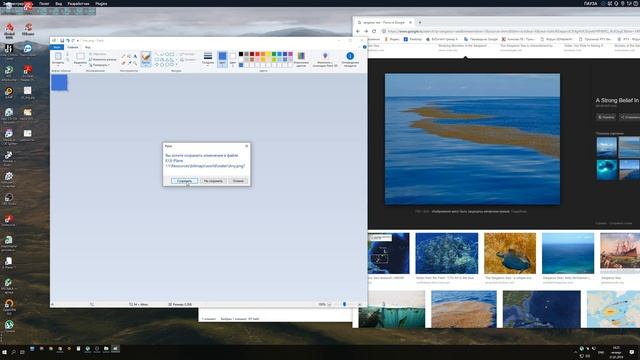This screenshot has height=360, width=640.
Task: Open the Разработчик menu in the top bar
Action: pyautogui.click(x=78, y=4)
